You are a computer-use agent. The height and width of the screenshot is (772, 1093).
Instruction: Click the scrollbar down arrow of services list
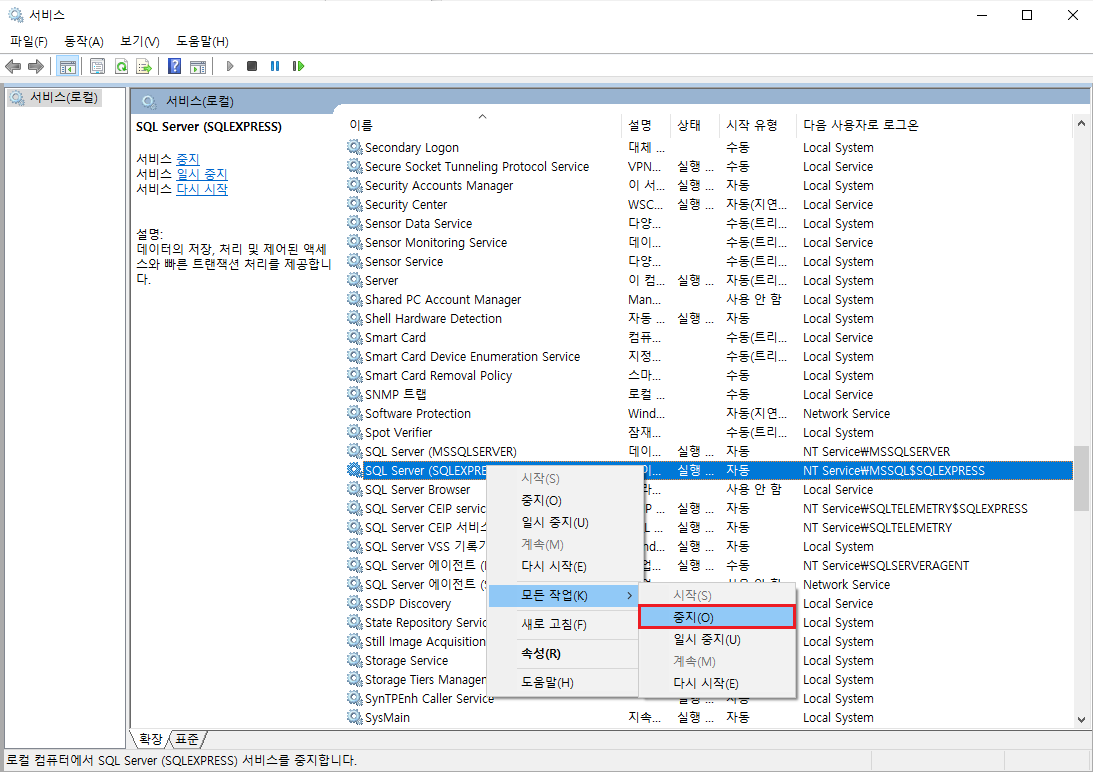[x=1081, y=720]
